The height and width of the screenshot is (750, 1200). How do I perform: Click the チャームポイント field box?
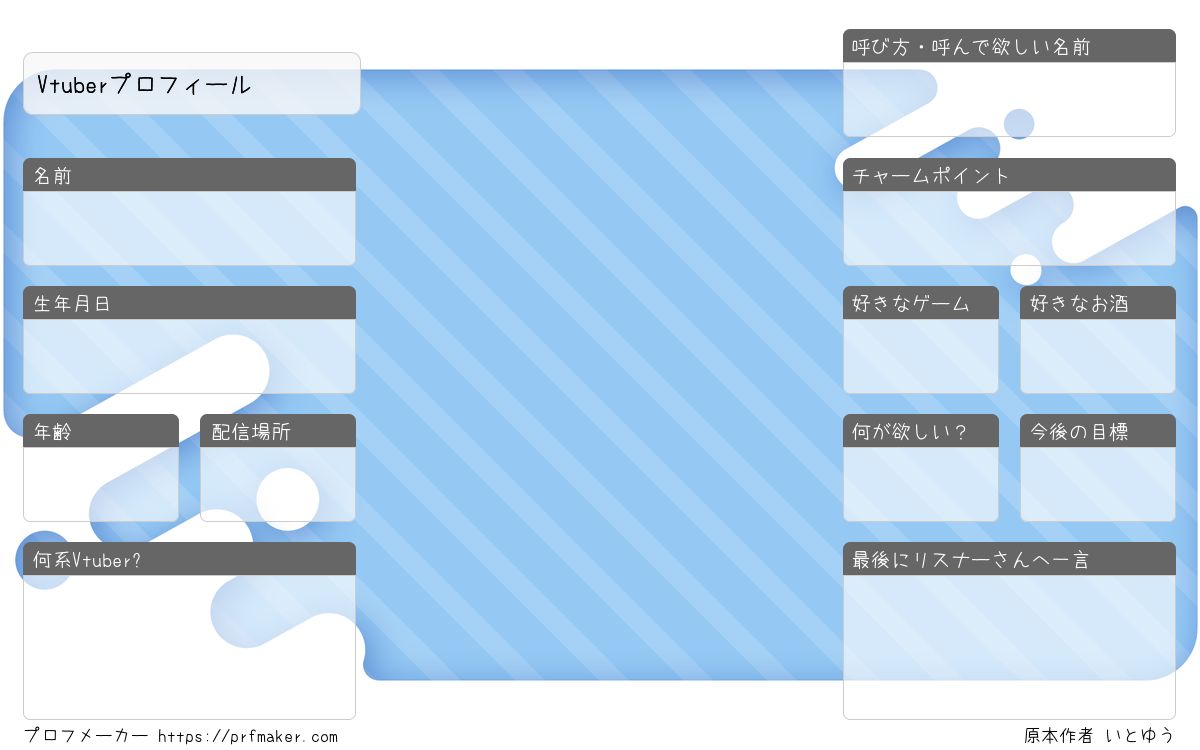1009,228
